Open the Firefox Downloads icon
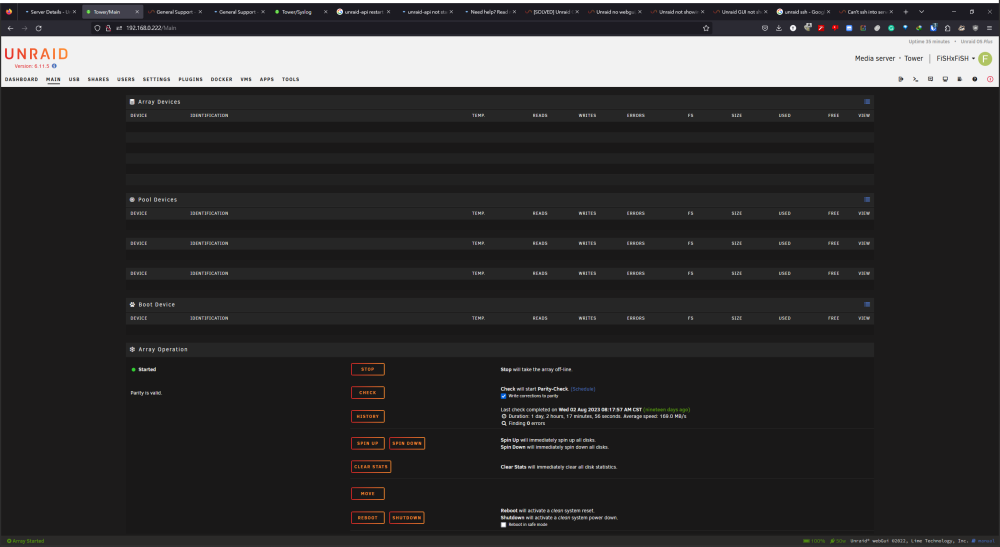The width and height of the screenshot is (1000, 547). pyautogui.click(x=779, y=28)
